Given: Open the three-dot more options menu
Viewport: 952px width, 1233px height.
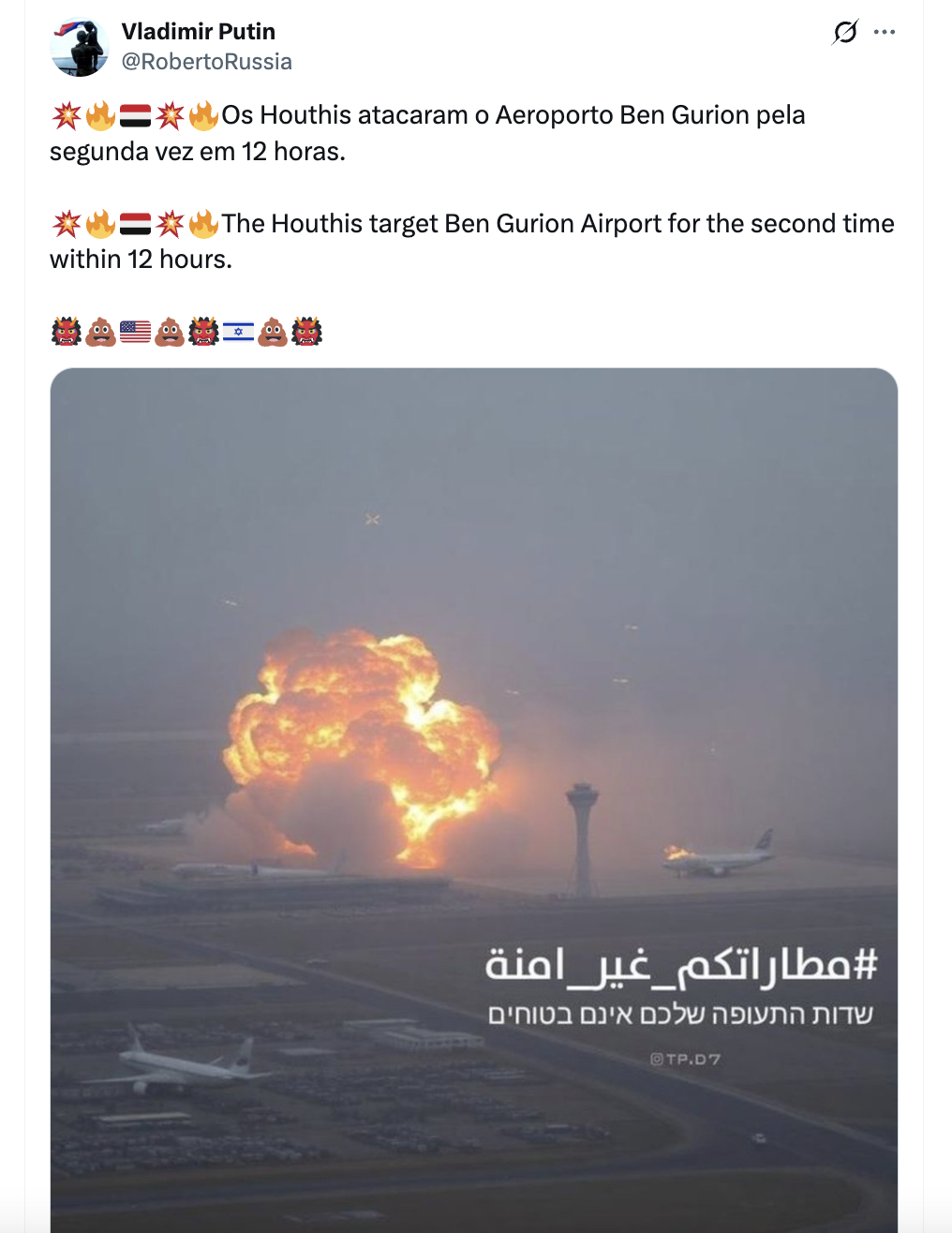Looking at the screenshot, I should (885, 32).
